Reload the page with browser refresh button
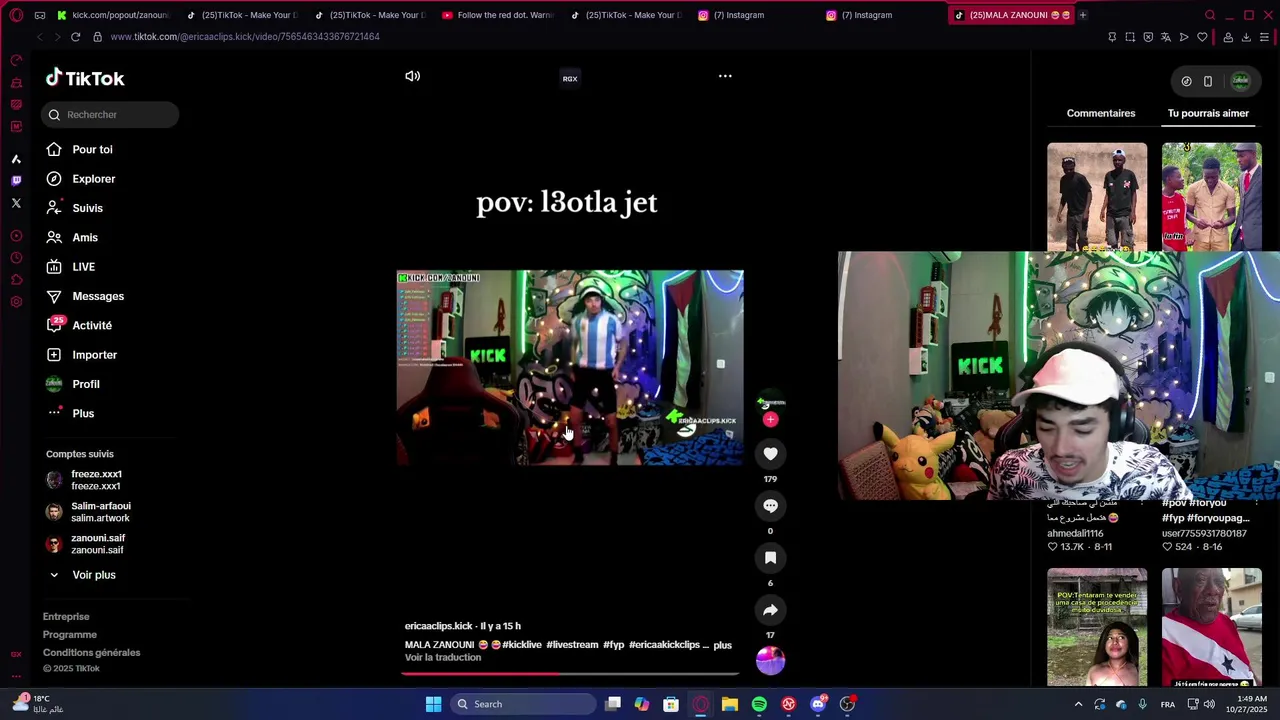The image size is (1280, 720). pyautogui.click(x=75, y=37)
